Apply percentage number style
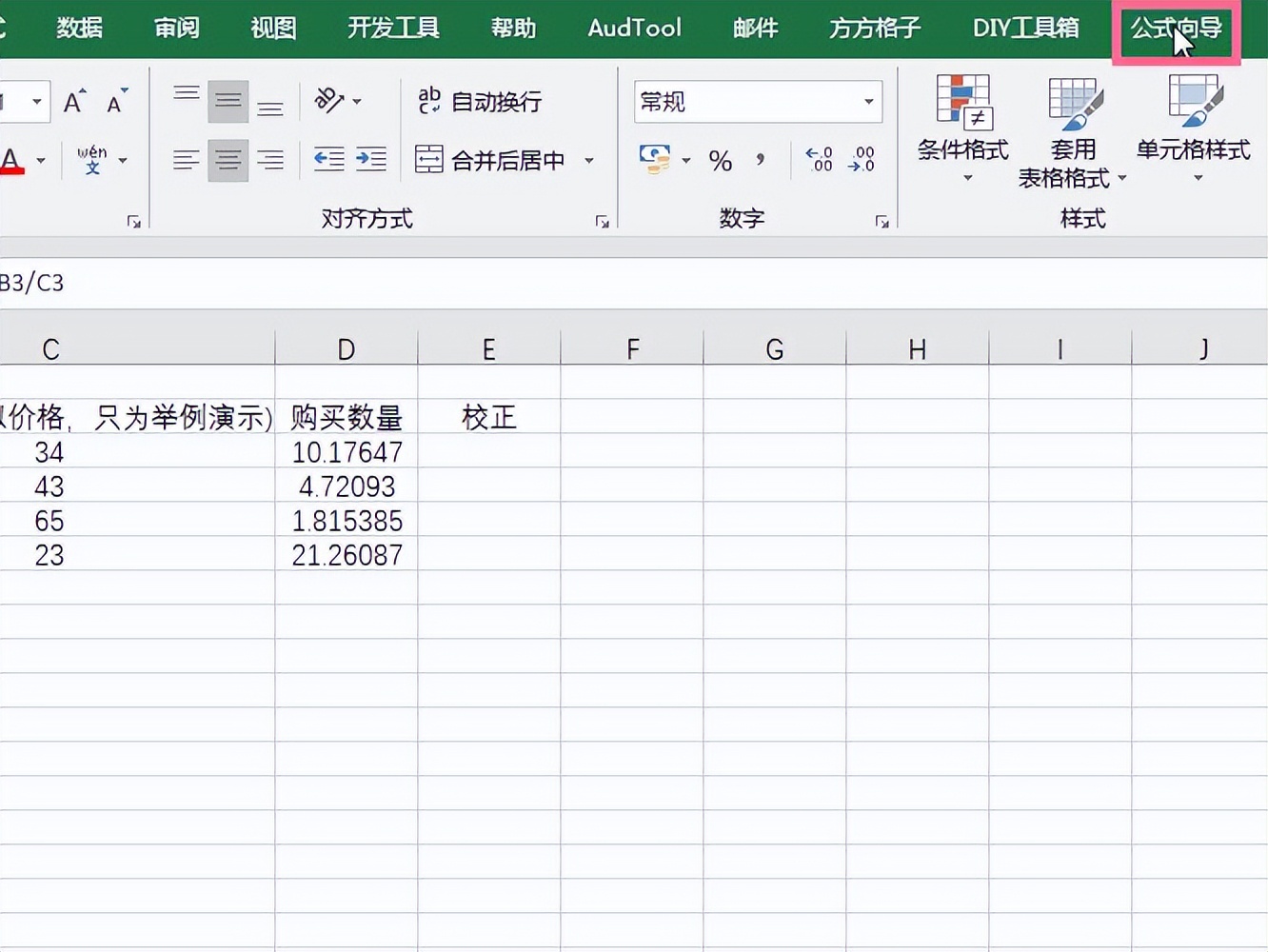 coord(721,160)
